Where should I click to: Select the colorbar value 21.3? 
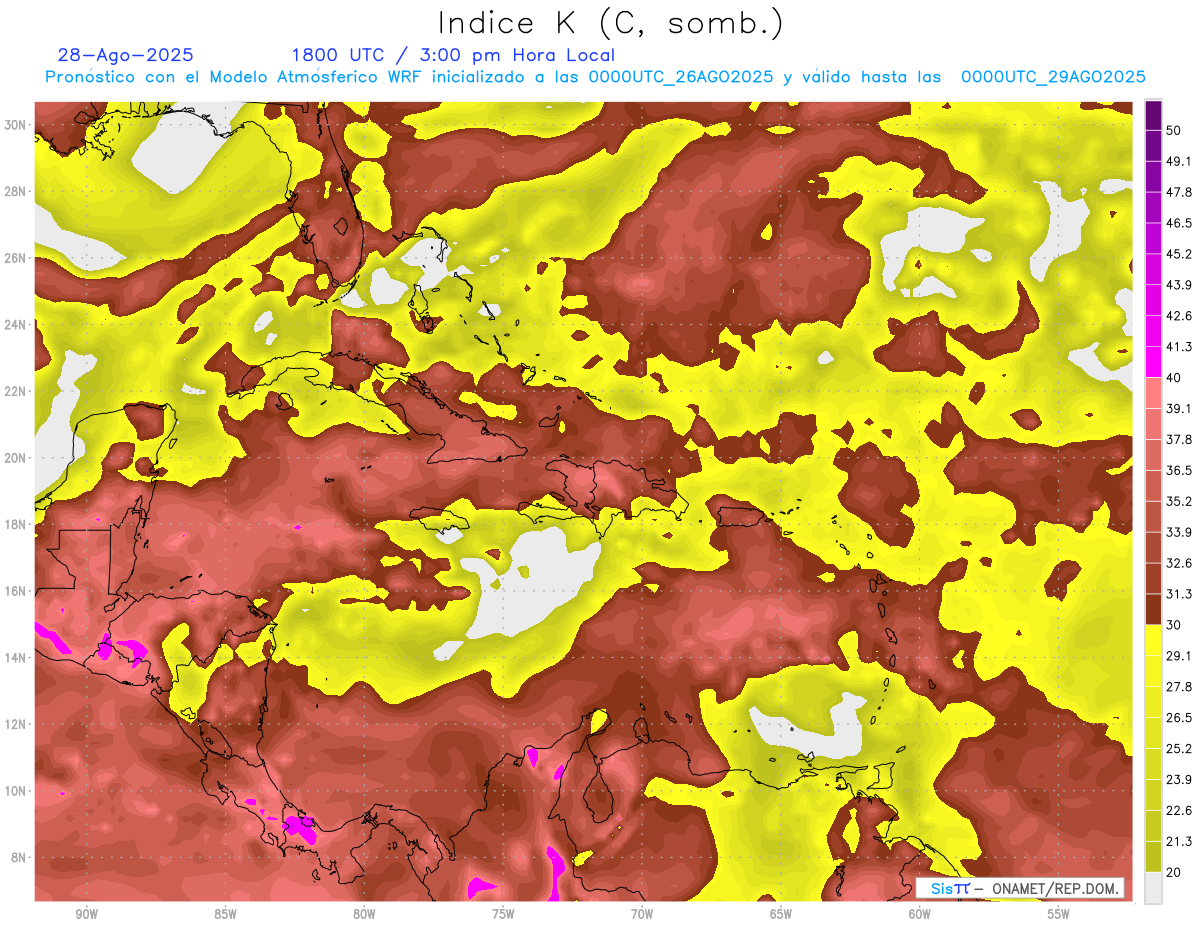[x=1179, y=842]
